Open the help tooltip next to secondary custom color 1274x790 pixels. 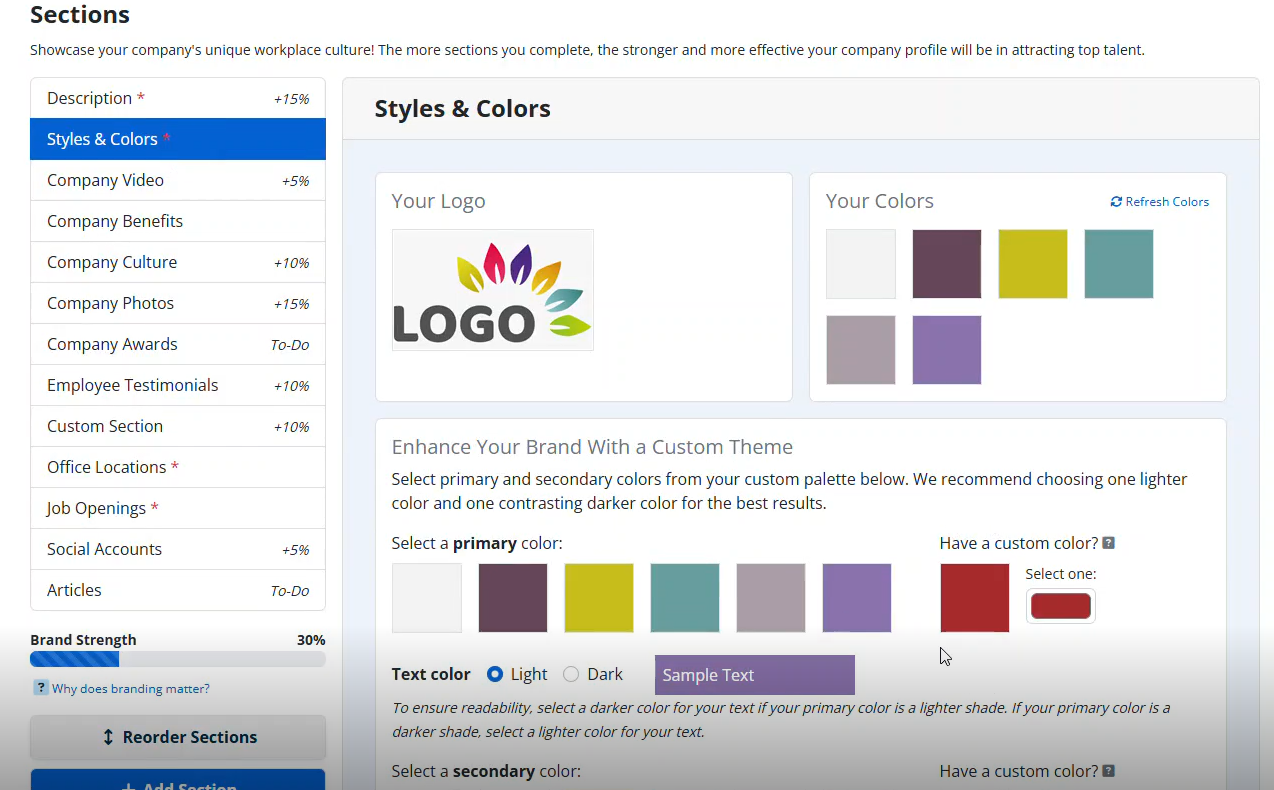click(x=1108, y=771)
